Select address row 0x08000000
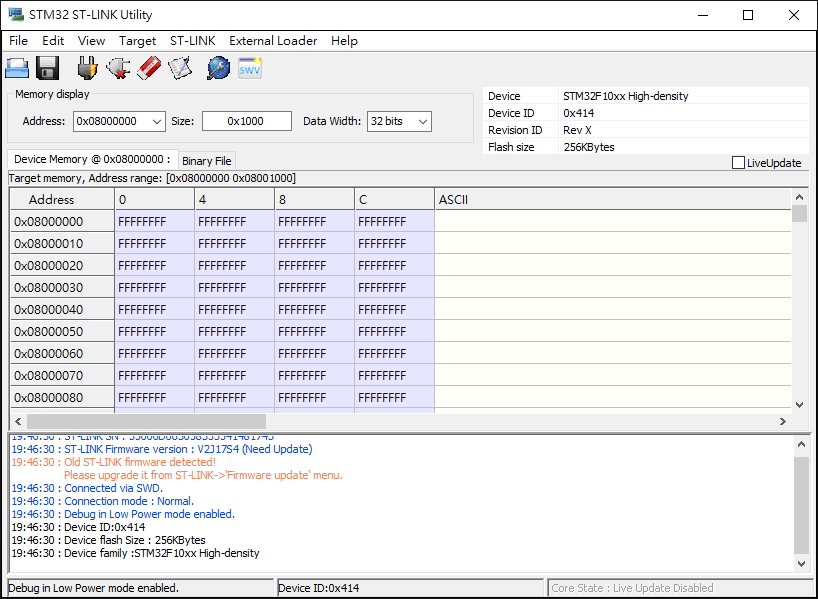The image size is (818, 599). tap(63, 222)
